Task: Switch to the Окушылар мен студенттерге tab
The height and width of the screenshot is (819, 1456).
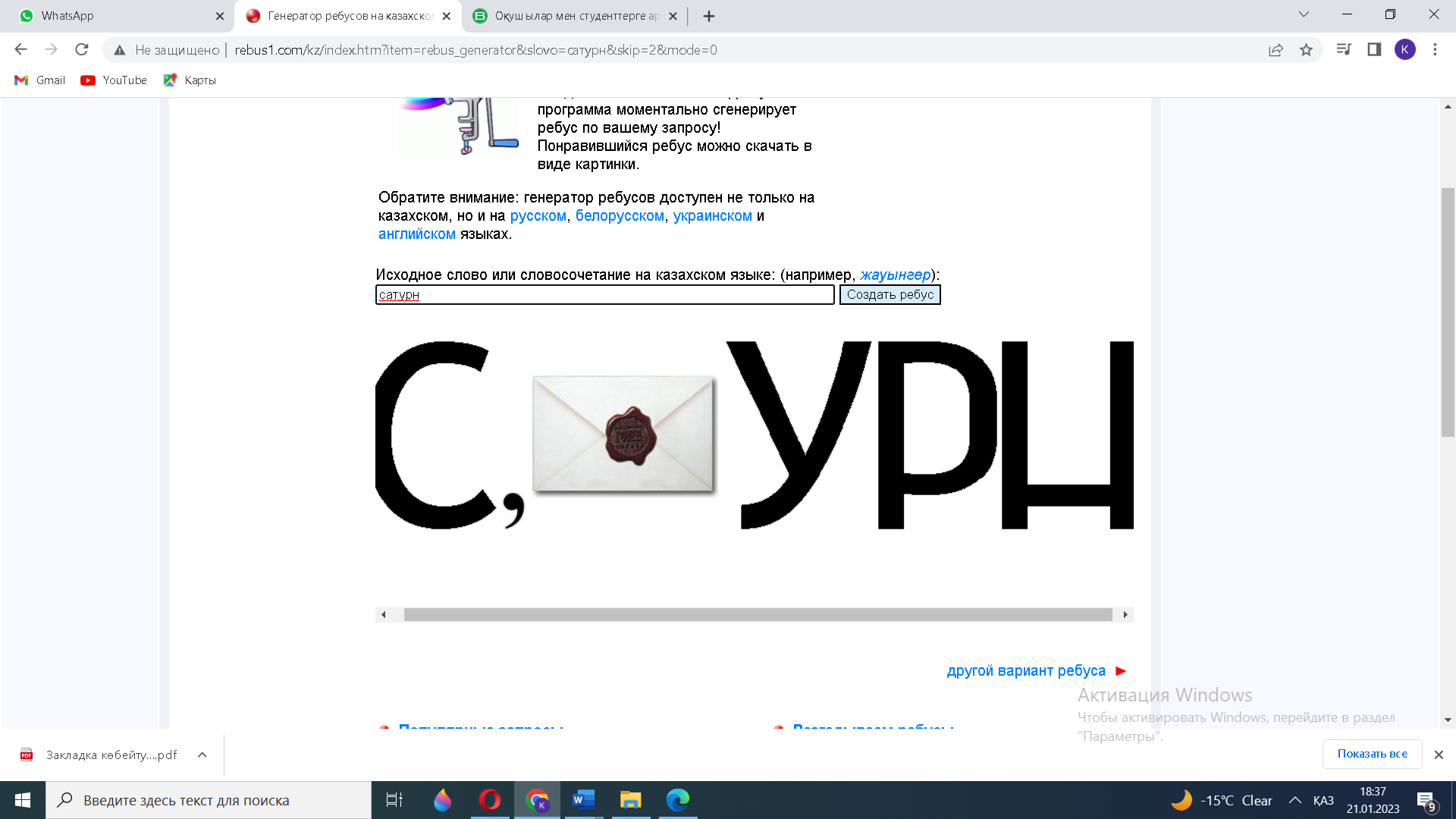Action: [576, 16]
